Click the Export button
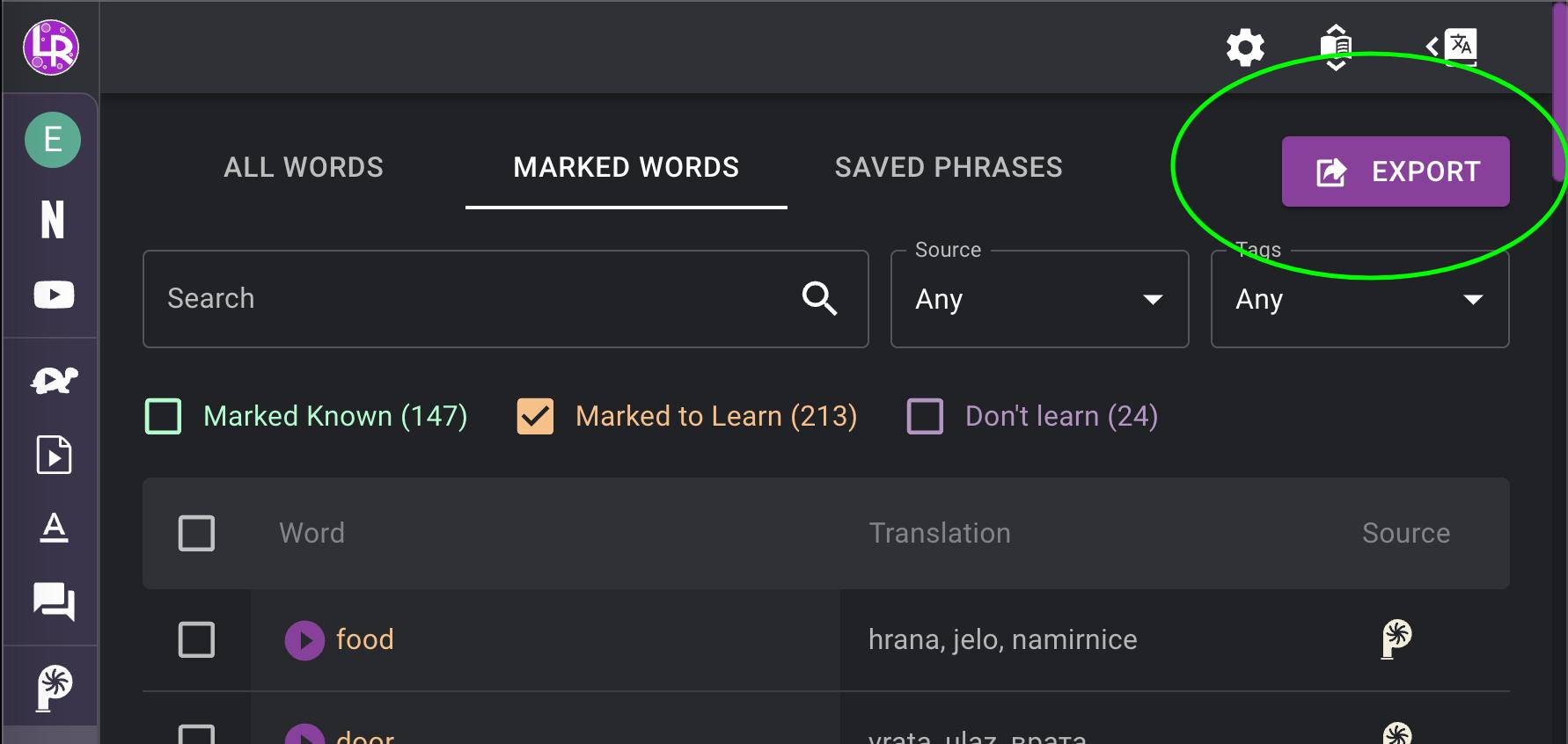Screen dimensions: 1568x744 (x=1396, y=171)
